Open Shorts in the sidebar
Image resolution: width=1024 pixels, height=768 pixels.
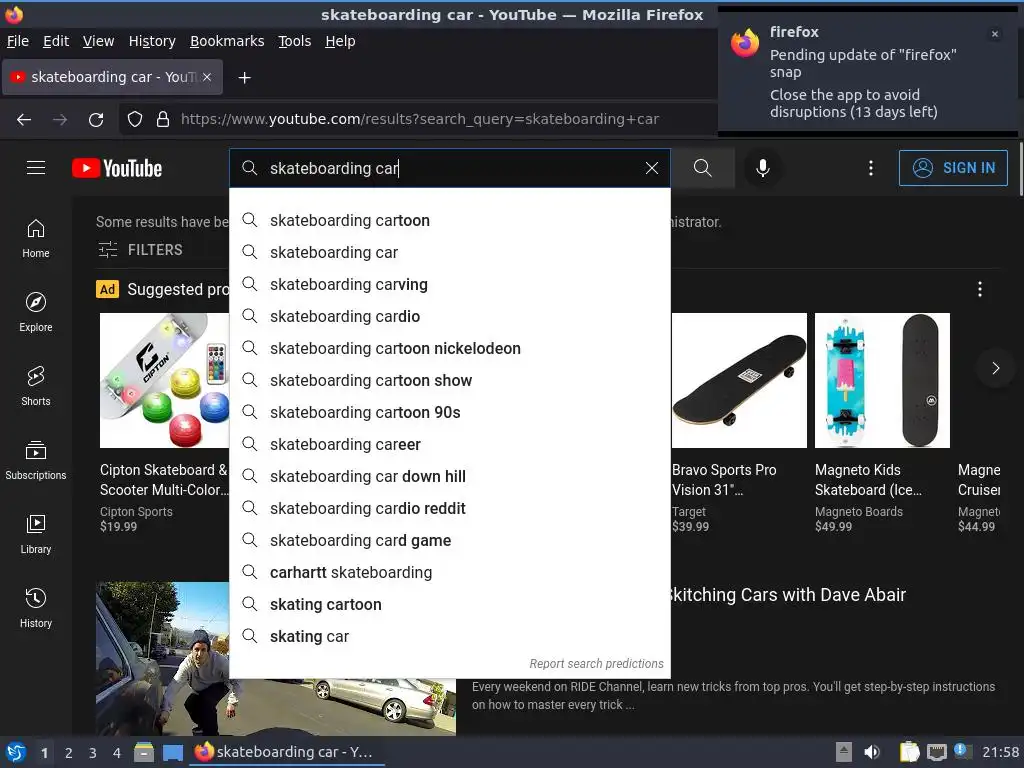coord(36,387)
